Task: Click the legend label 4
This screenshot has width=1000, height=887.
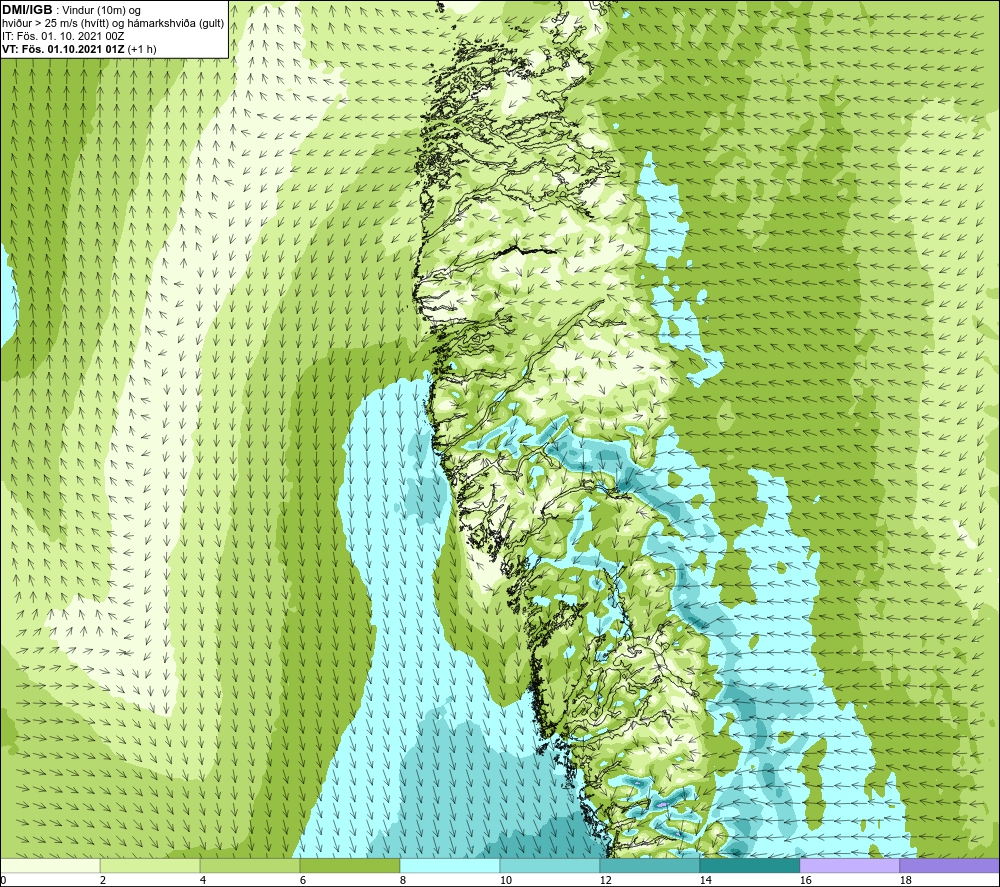Action: (x=203, y=880)
